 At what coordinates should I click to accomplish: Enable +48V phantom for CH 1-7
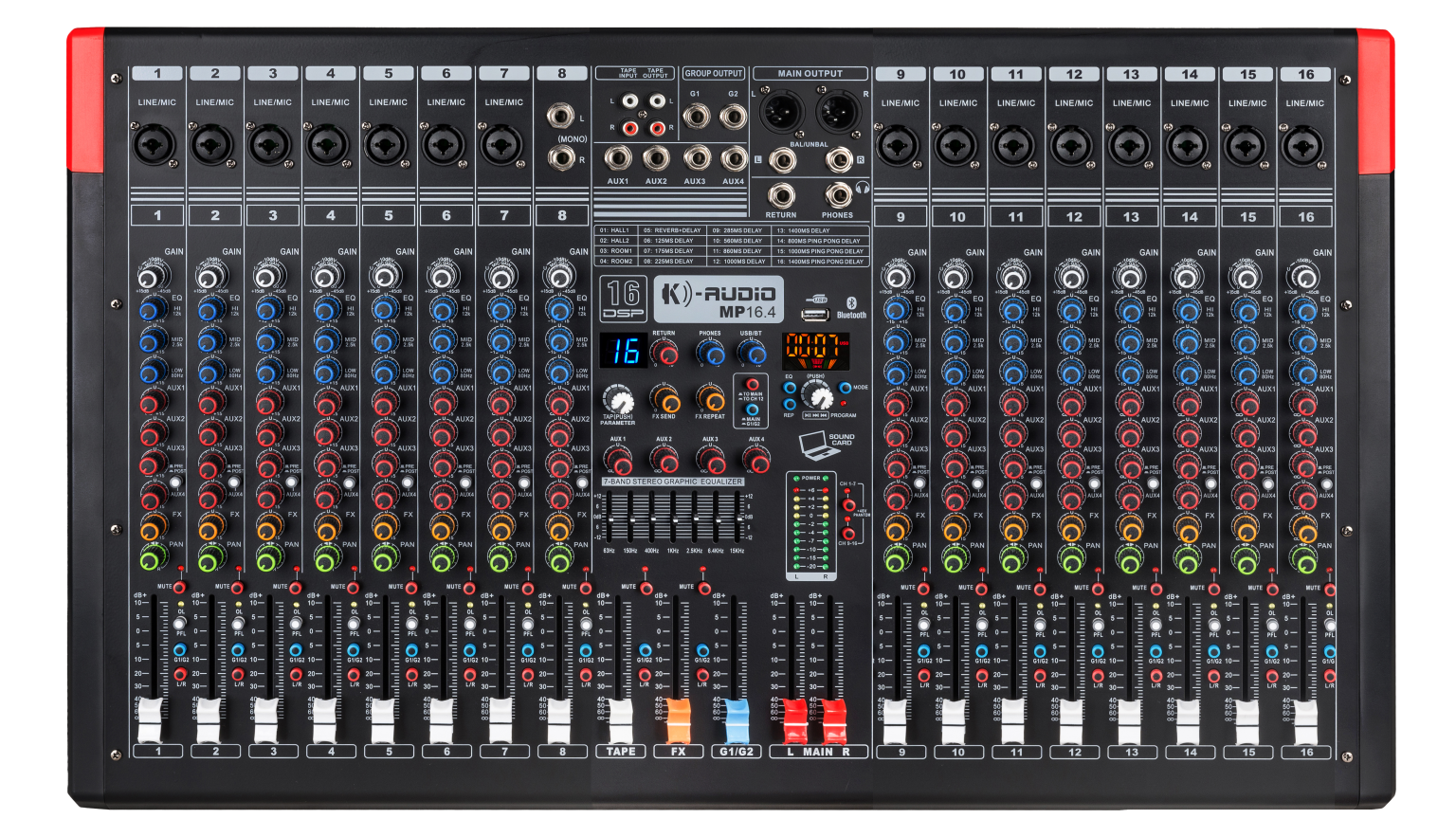[848, 504]
